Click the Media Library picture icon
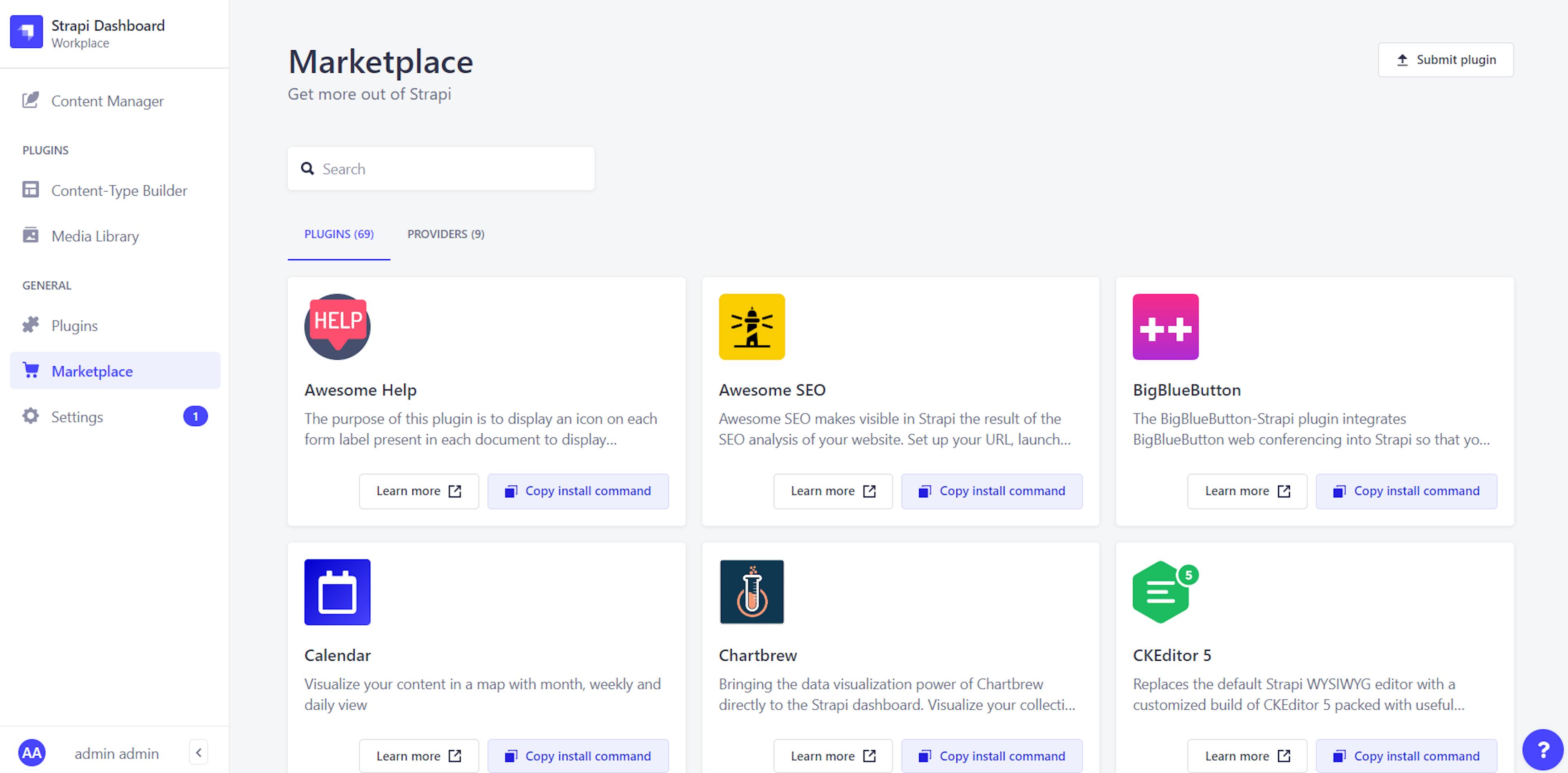This screenshot has width=1568, height=773. [31, 235]
